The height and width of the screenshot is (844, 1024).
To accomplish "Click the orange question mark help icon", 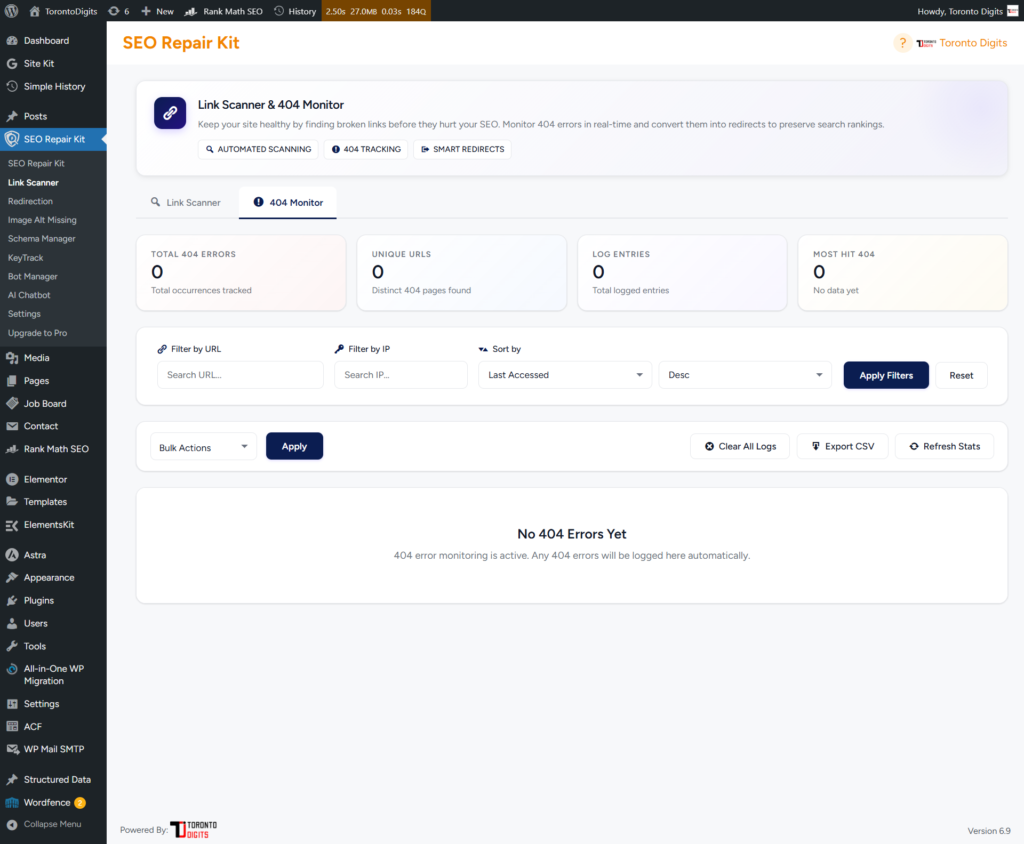I will click(902, 43).
